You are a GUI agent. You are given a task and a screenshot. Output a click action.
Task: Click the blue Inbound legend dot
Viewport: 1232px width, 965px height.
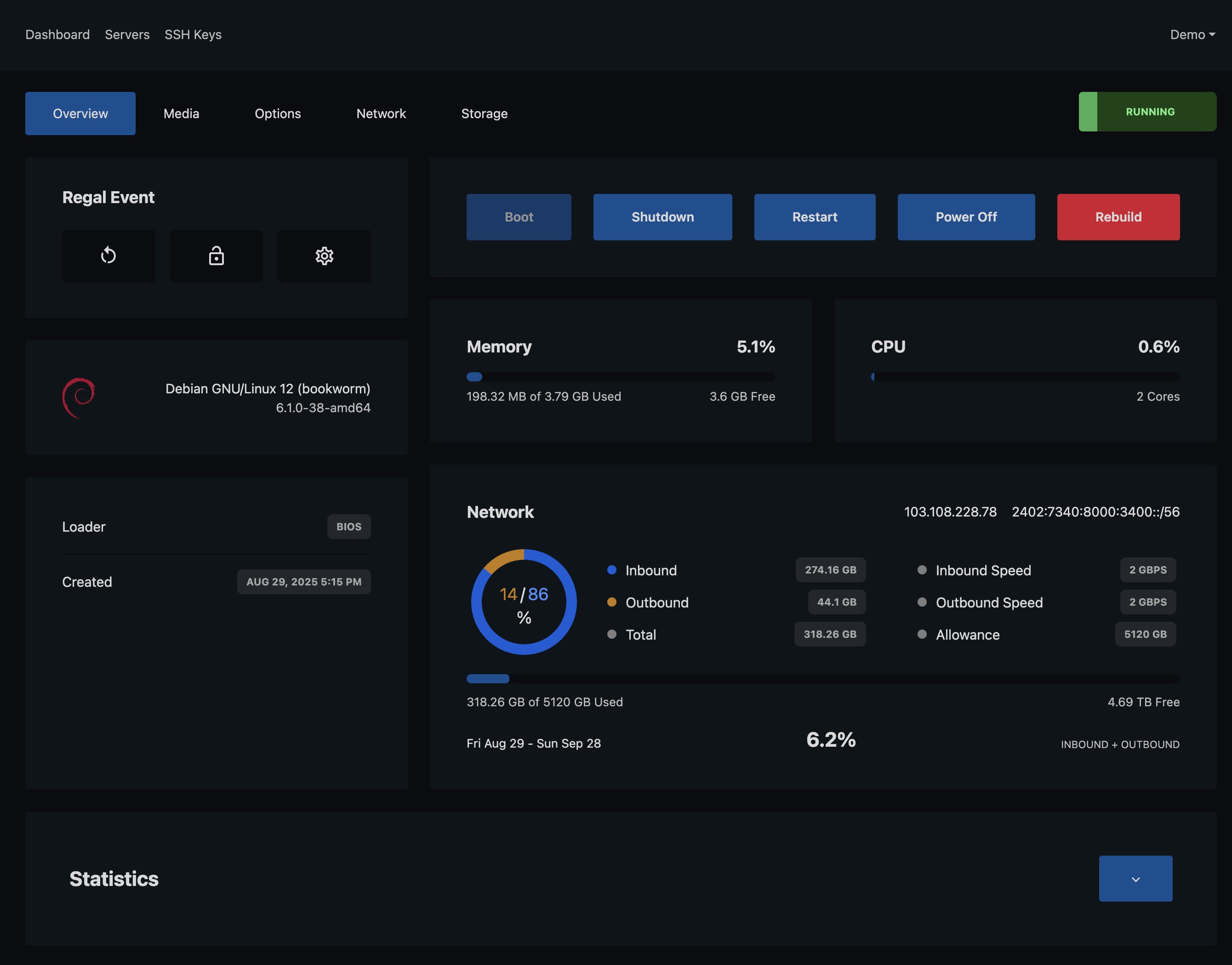point(611,569)
